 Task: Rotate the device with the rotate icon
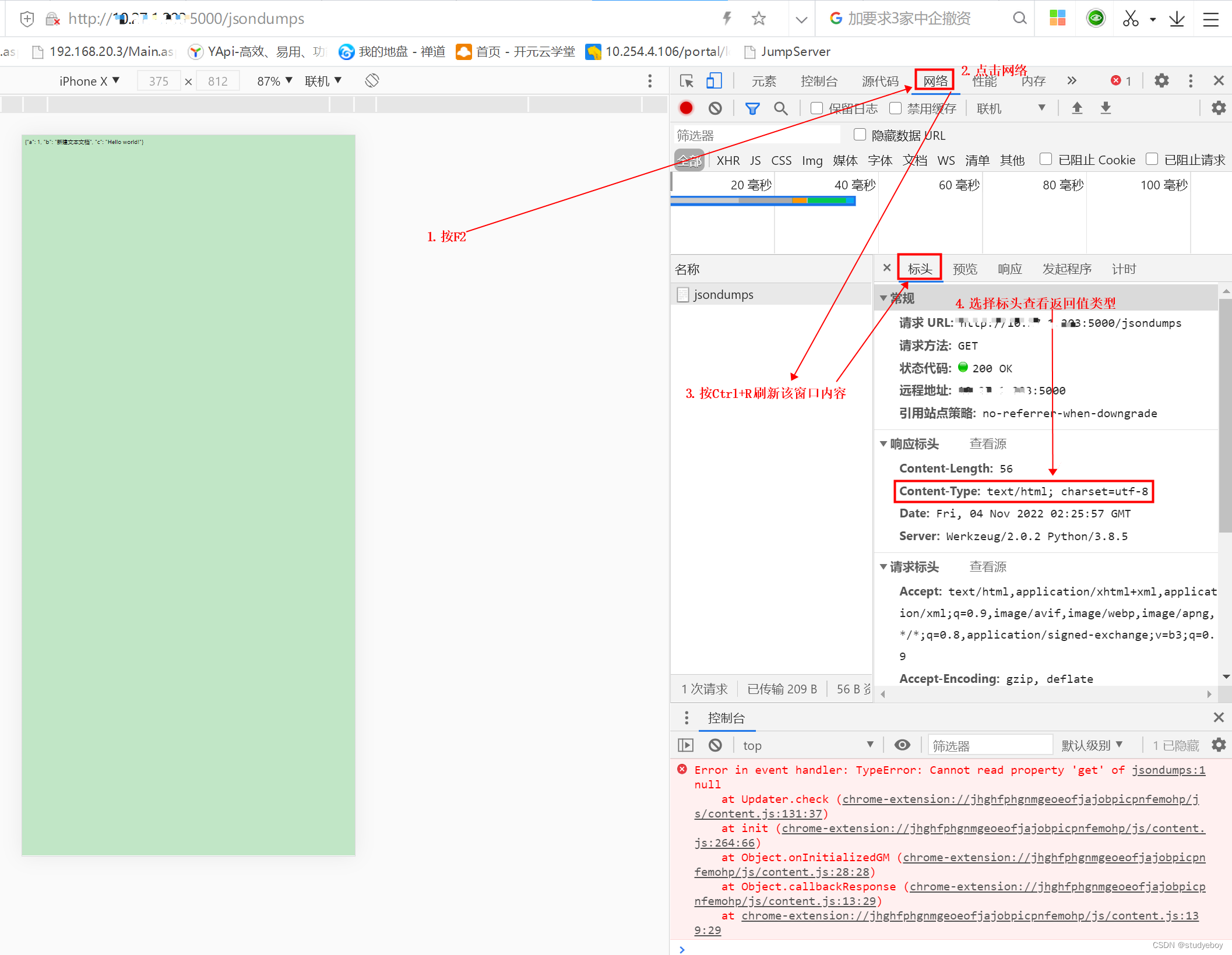pos(372,81)
